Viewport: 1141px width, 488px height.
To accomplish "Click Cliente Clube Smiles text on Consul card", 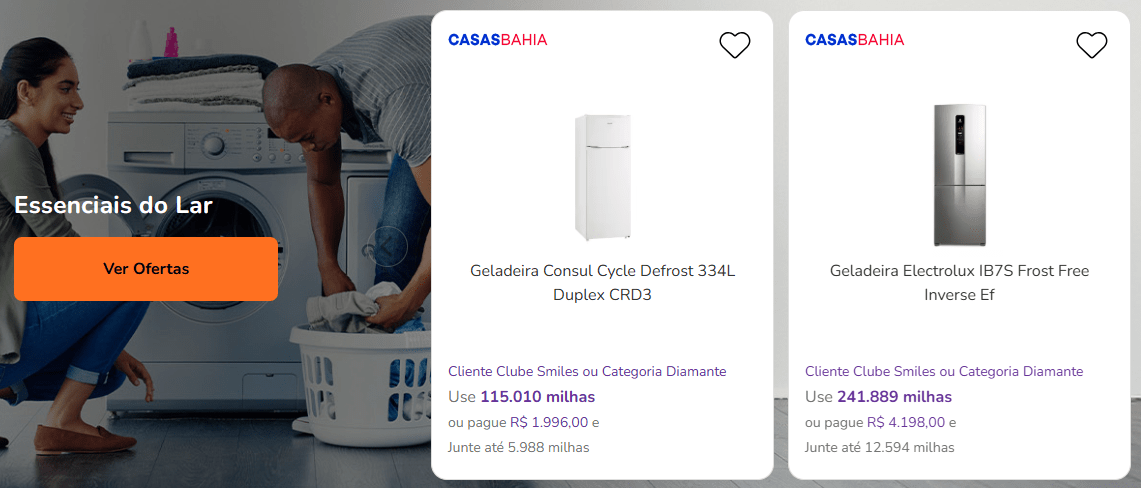I will coord(587,372).
